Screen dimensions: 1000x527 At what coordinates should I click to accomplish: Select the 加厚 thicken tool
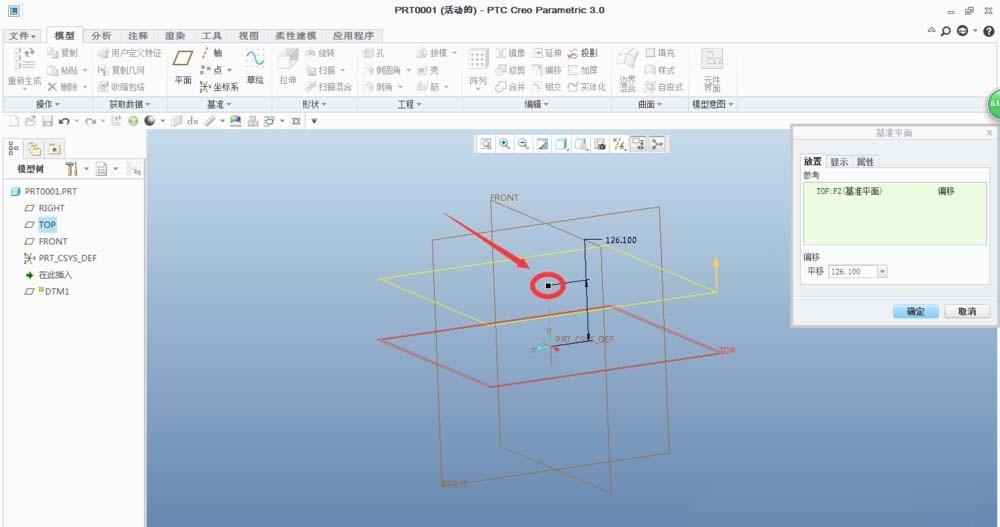583,70
